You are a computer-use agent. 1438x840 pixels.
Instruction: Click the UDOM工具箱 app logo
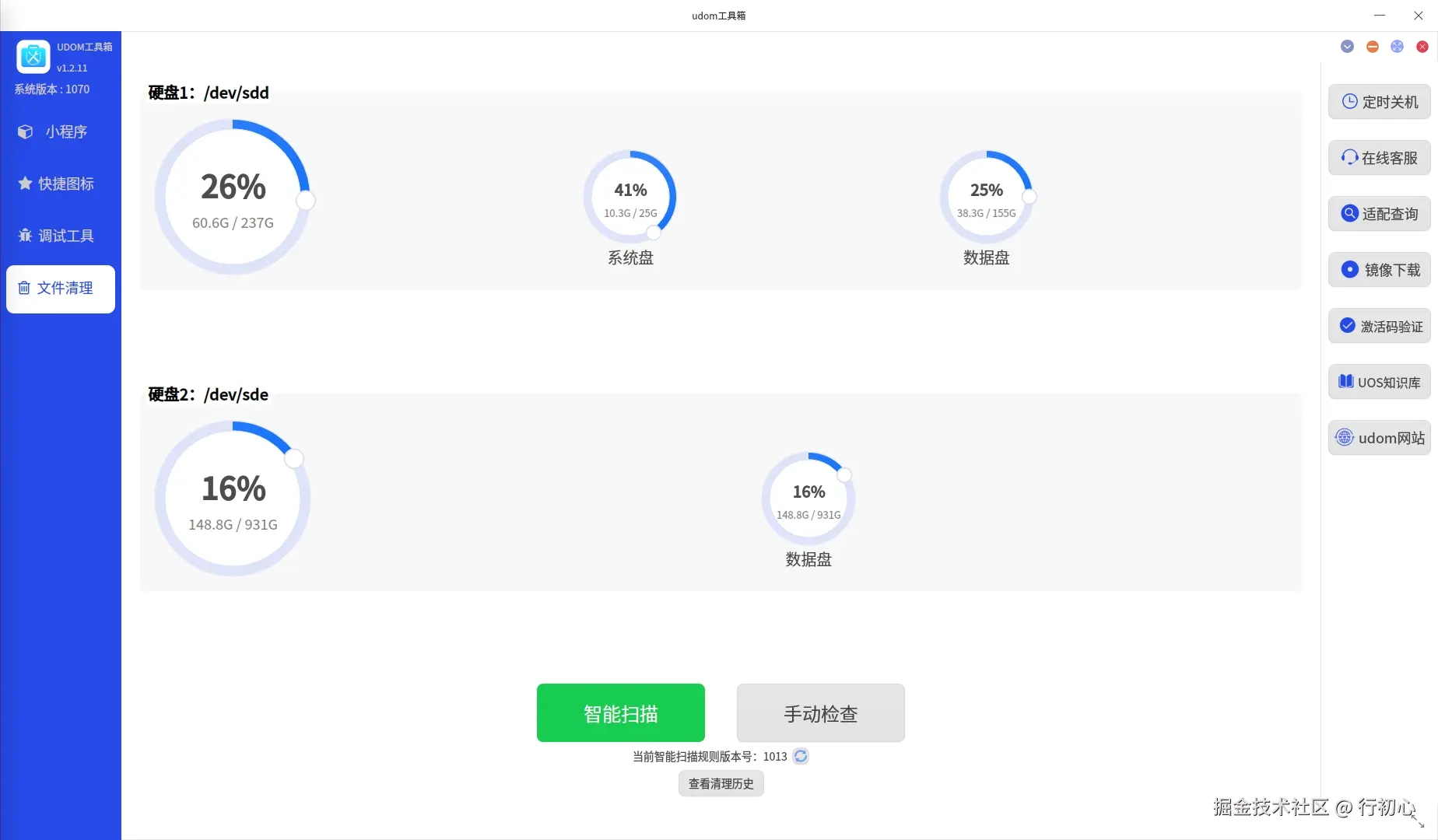(x=33, y=56)
